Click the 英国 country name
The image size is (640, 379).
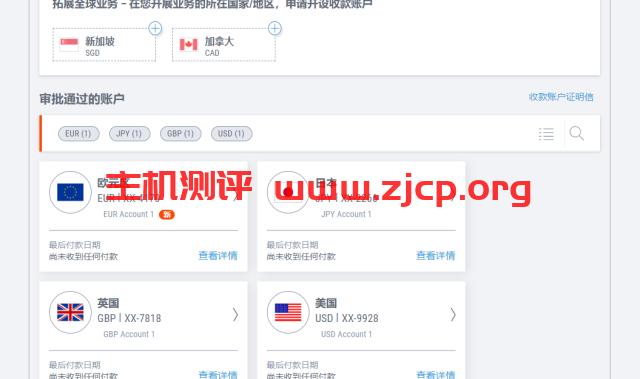tap(108, 303)
